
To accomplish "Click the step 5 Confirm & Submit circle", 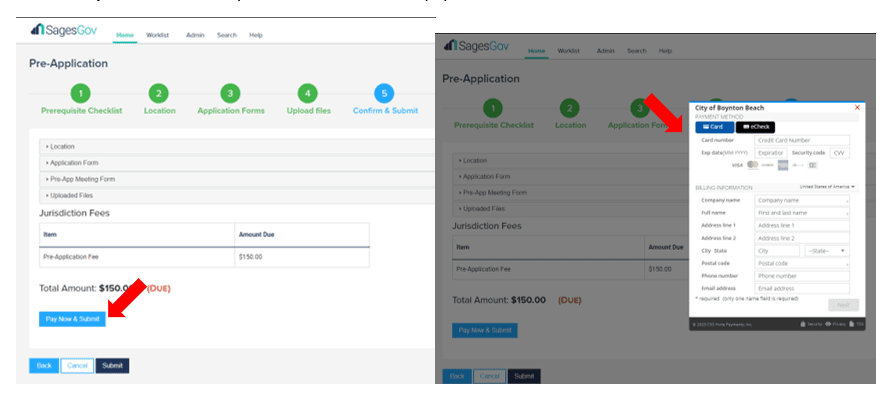I will pyautogui.click(x=384, y=93).
